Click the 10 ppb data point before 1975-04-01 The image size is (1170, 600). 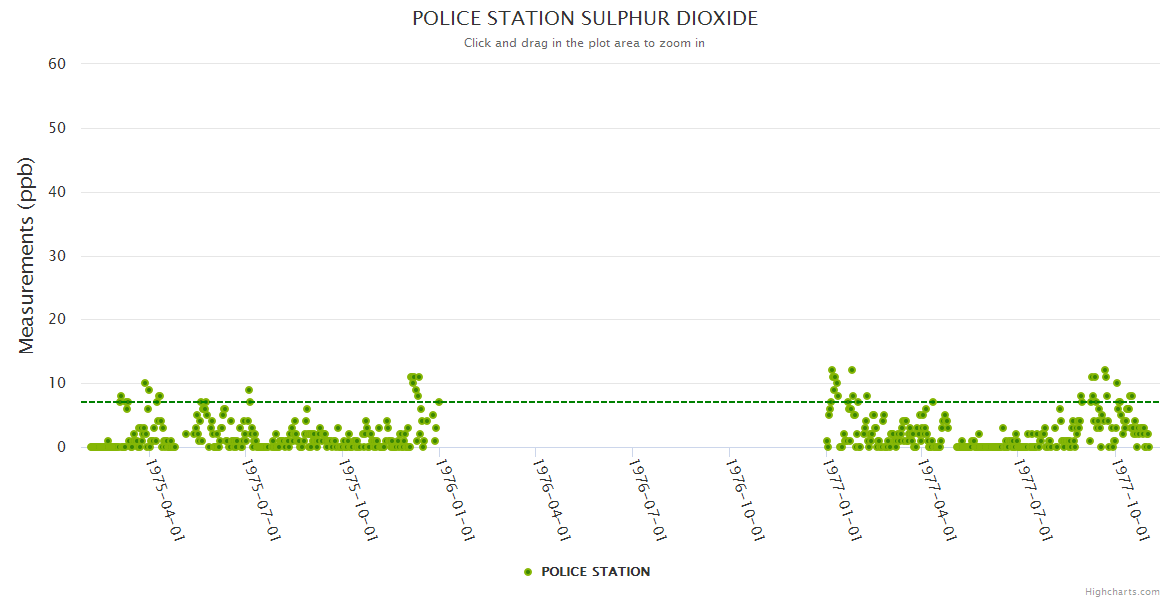click(145, 383)
